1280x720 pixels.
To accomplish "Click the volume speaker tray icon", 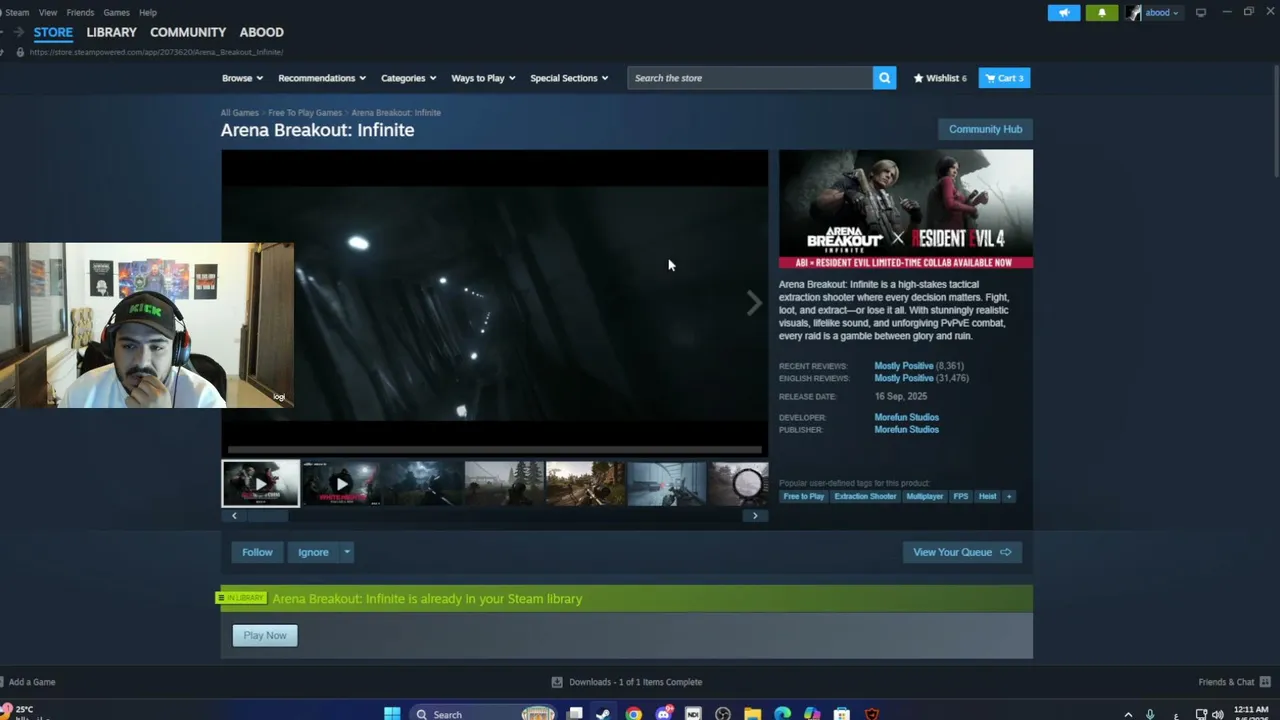I will click(1218, 714).
